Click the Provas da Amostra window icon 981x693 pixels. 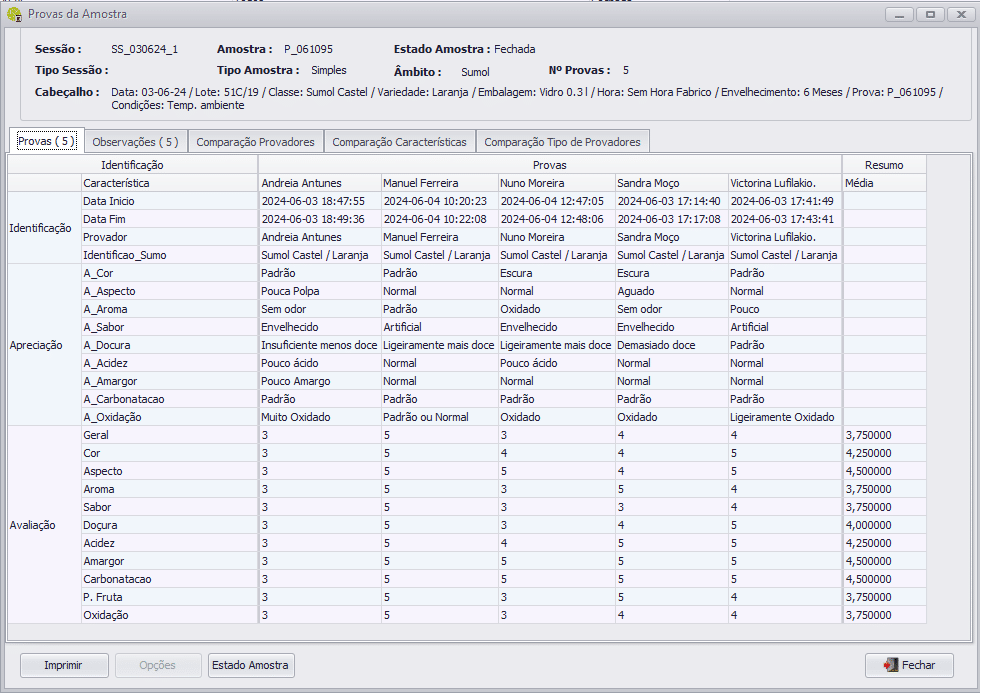15,15
